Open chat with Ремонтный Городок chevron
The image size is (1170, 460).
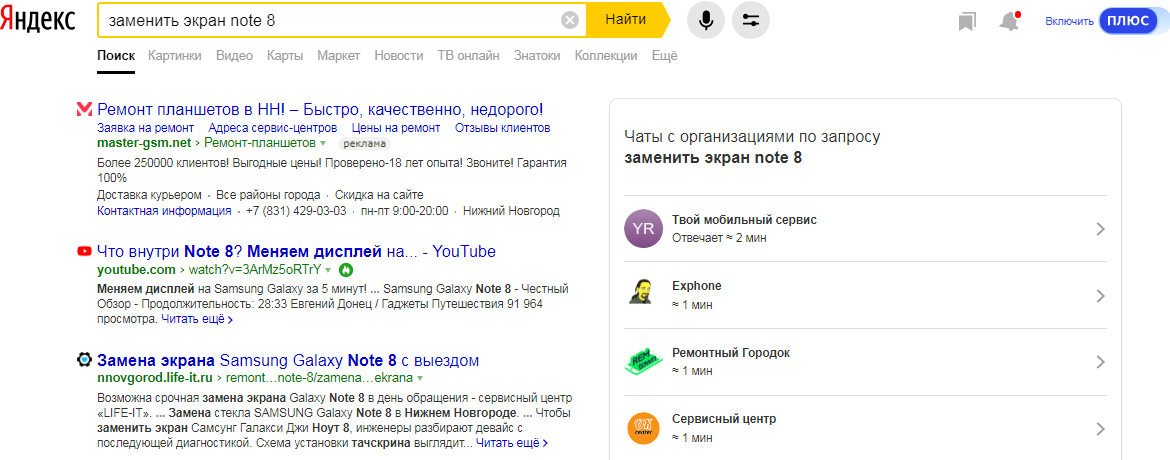[x=1100, y=362]
